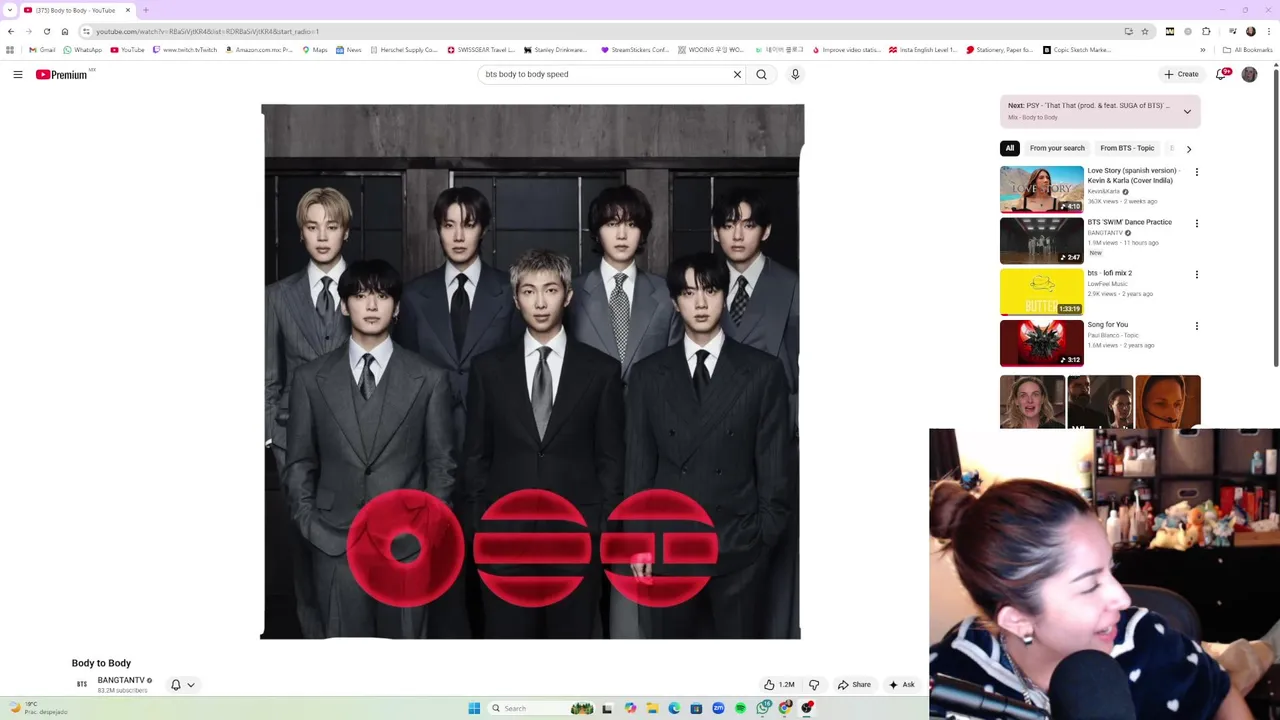Viewport: 1280px width, 720px height.
Task: Select From your search chip
Action: click(1057, 148)
